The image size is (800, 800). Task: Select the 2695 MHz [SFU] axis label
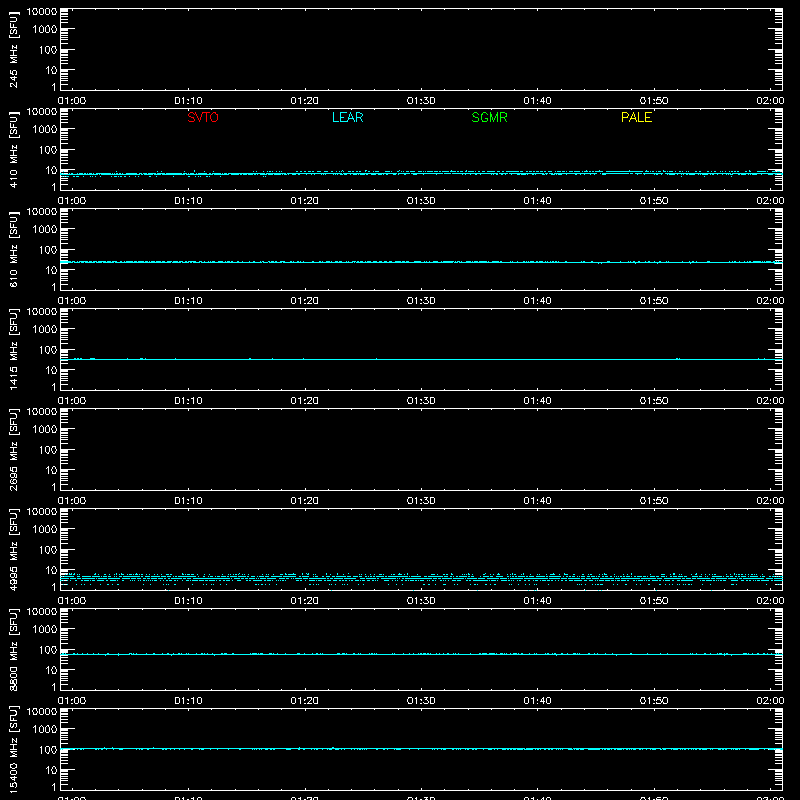[13, 449]
